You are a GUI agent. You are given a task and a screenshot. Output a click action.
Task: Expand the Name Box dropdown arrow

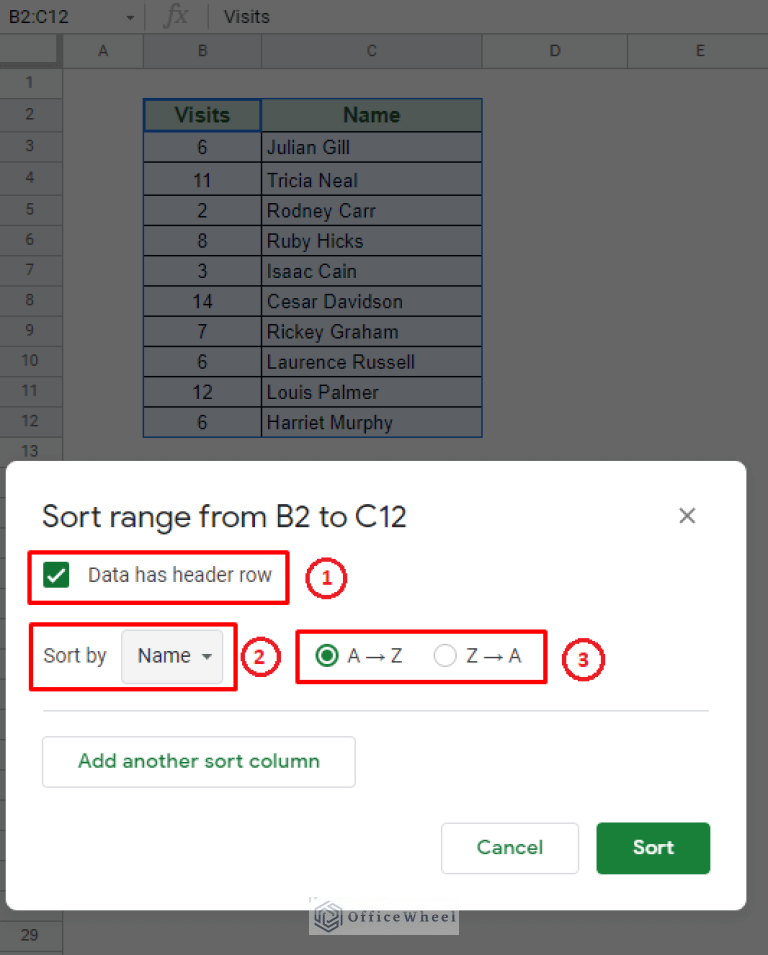[128, 16]
